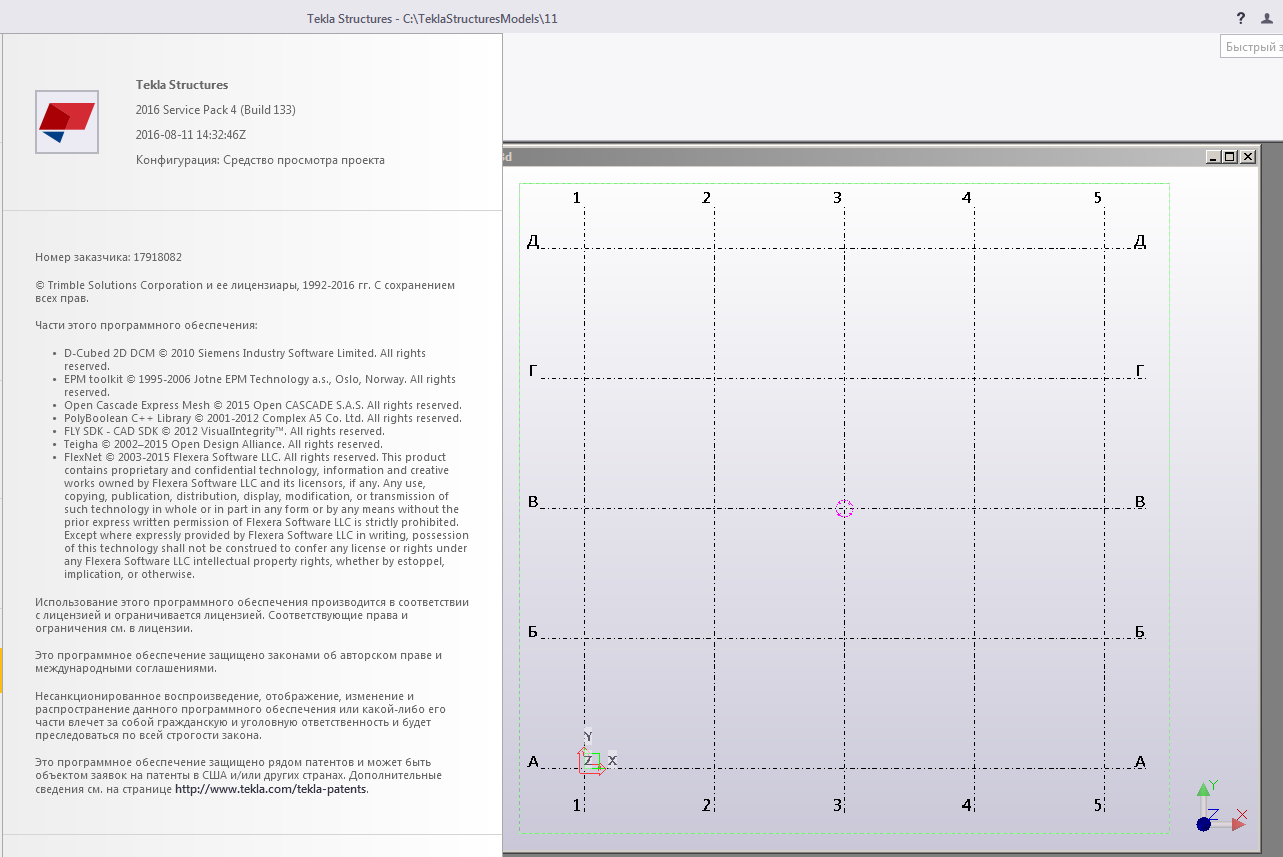Click the 'Конфигурация: Средство просмотра проекта' line
The height and width of the screenshot is (857, 1283).
(x=260, y=160)
